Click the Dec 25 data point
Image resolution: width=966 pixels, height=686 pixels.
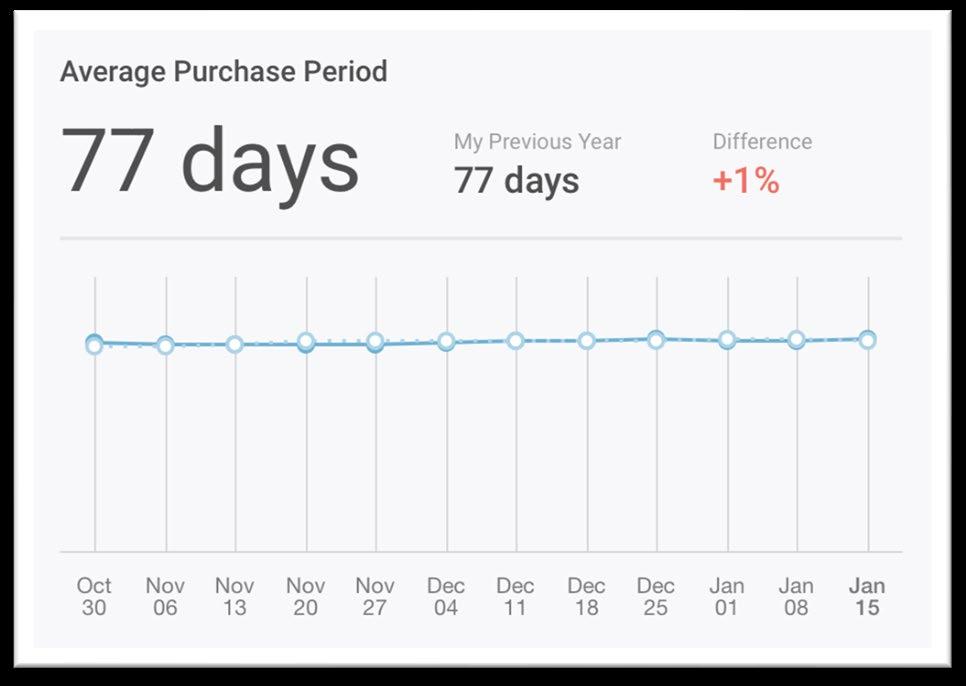[x=656, y=339]
